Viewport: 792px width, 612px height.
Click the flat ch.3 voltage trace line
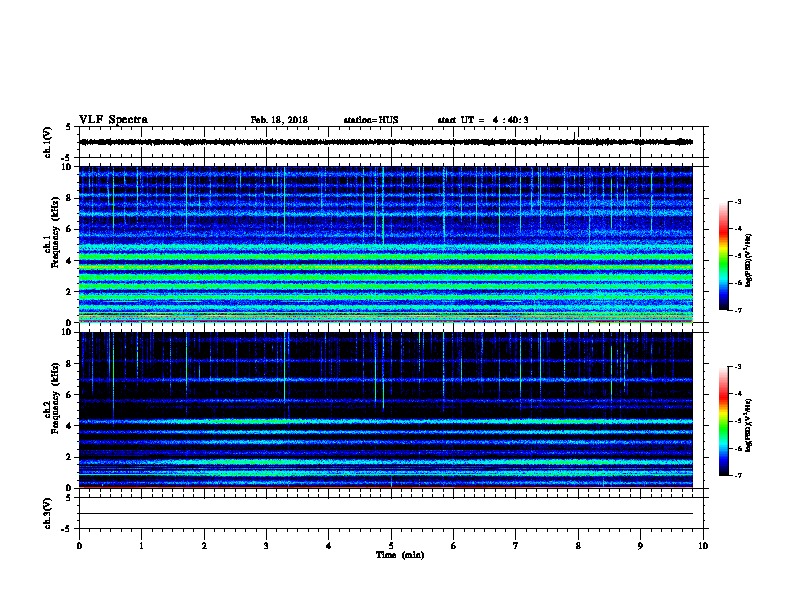(x=386, y=514)
